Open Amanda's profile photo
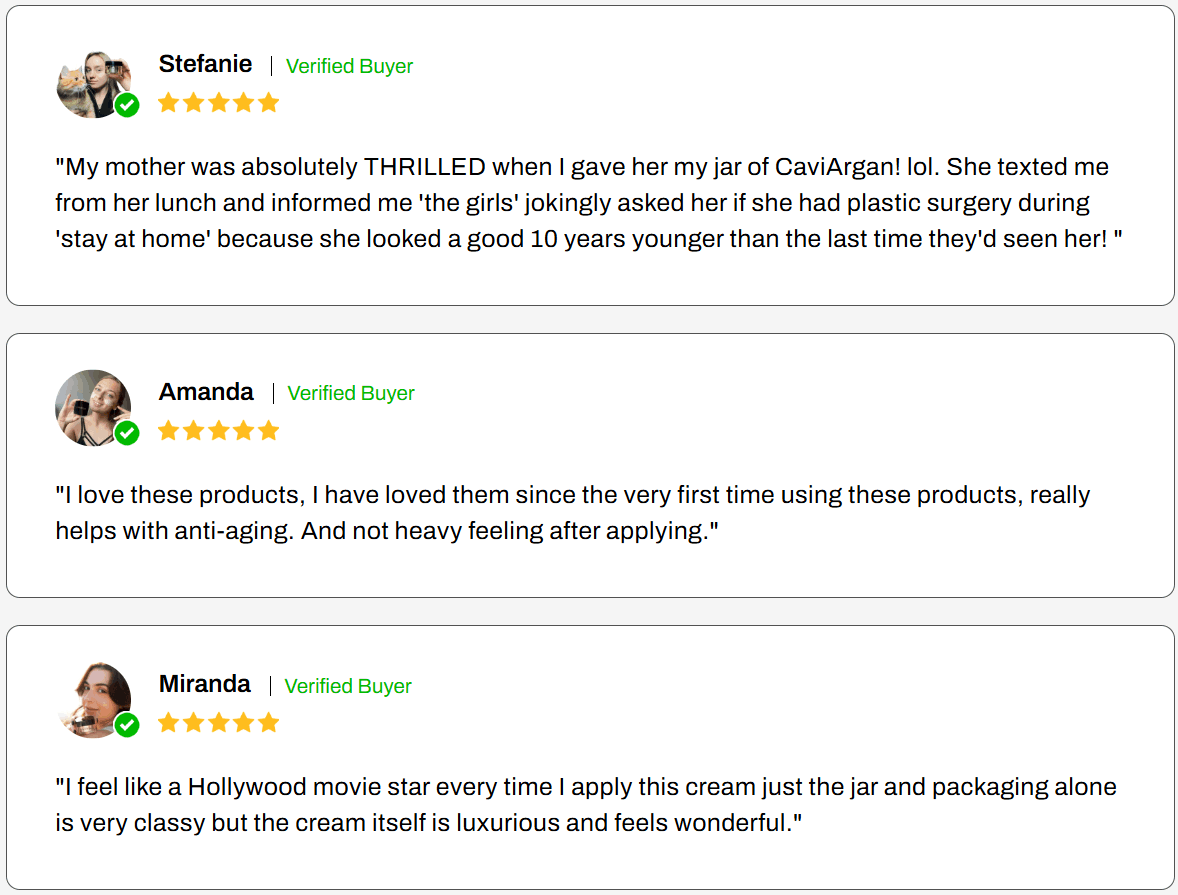The width and height of the screenshot is (1178, 895). click(x=90, y=407)
